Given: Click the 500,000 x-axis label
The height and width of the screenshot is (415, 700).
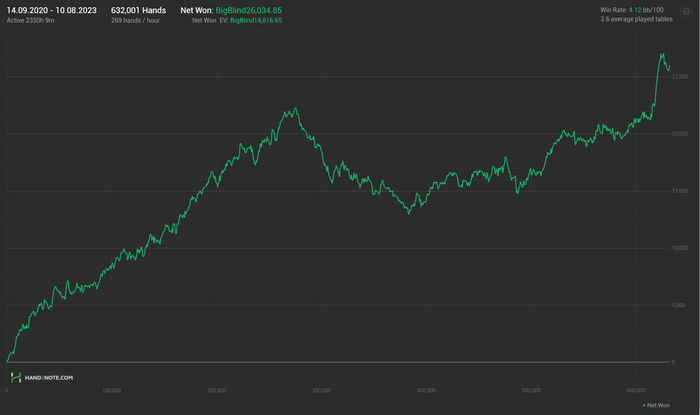Looking at the screenshot, I should 531,390.
